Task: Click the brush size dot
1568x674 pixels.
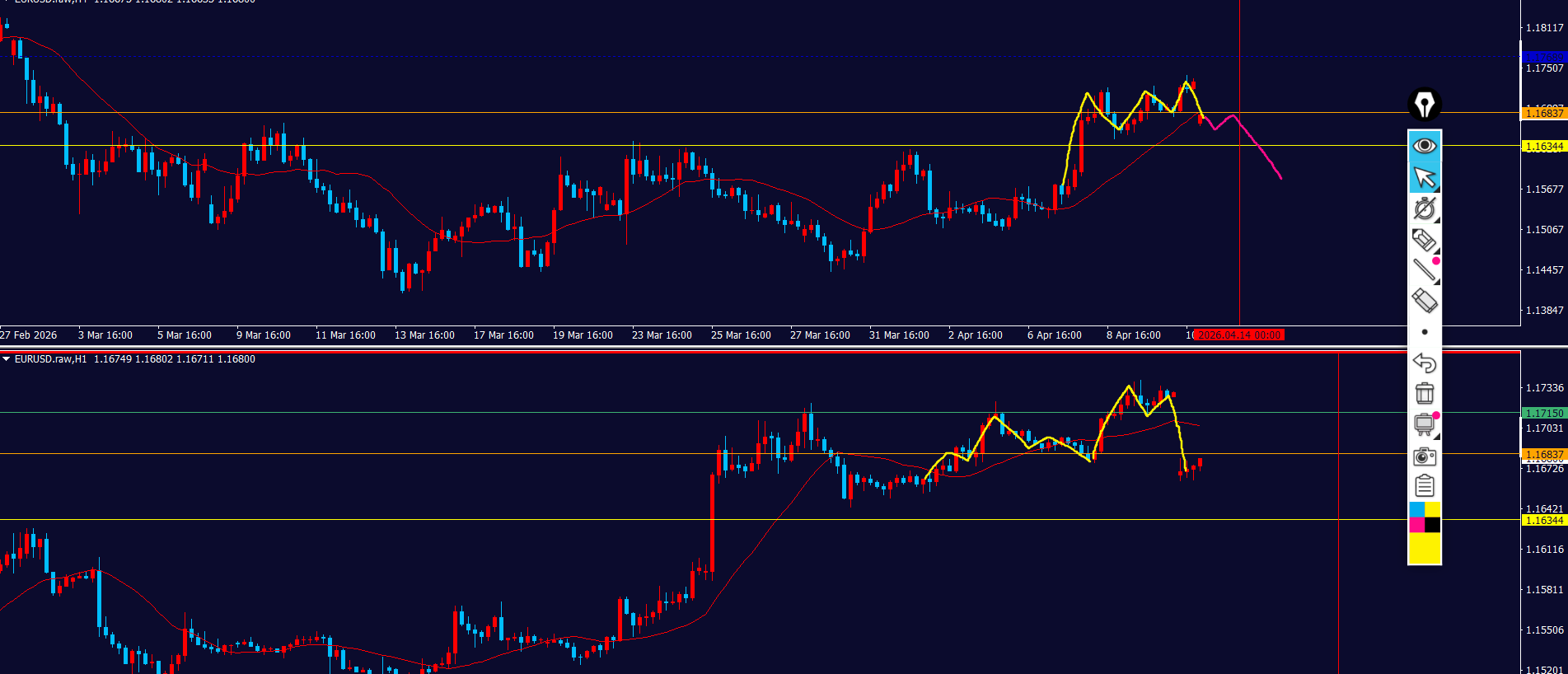Action: 1425,332
